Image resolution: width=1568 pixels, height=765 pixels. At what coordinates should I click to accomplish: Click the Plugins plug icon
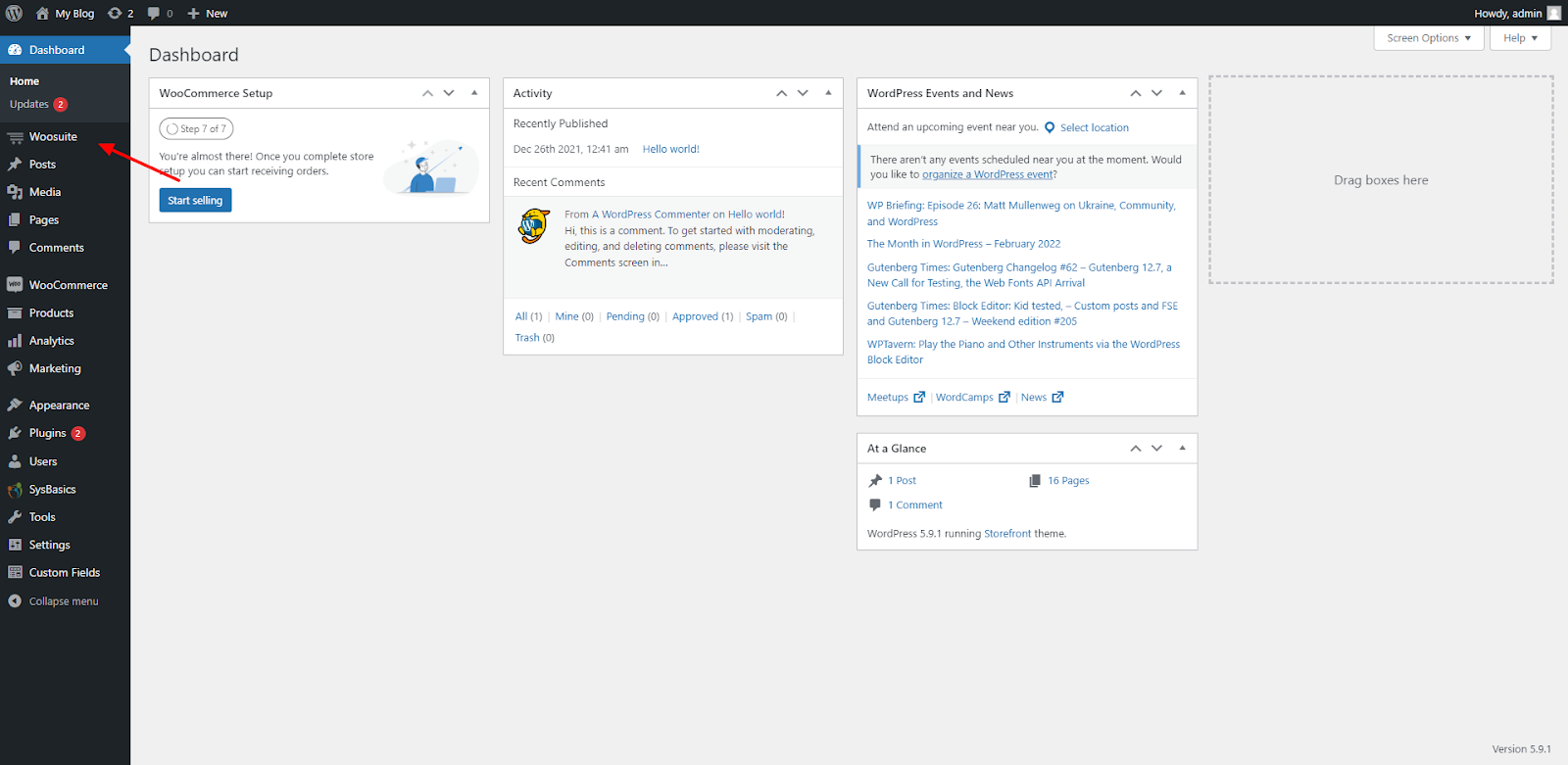tap(15, 433)
